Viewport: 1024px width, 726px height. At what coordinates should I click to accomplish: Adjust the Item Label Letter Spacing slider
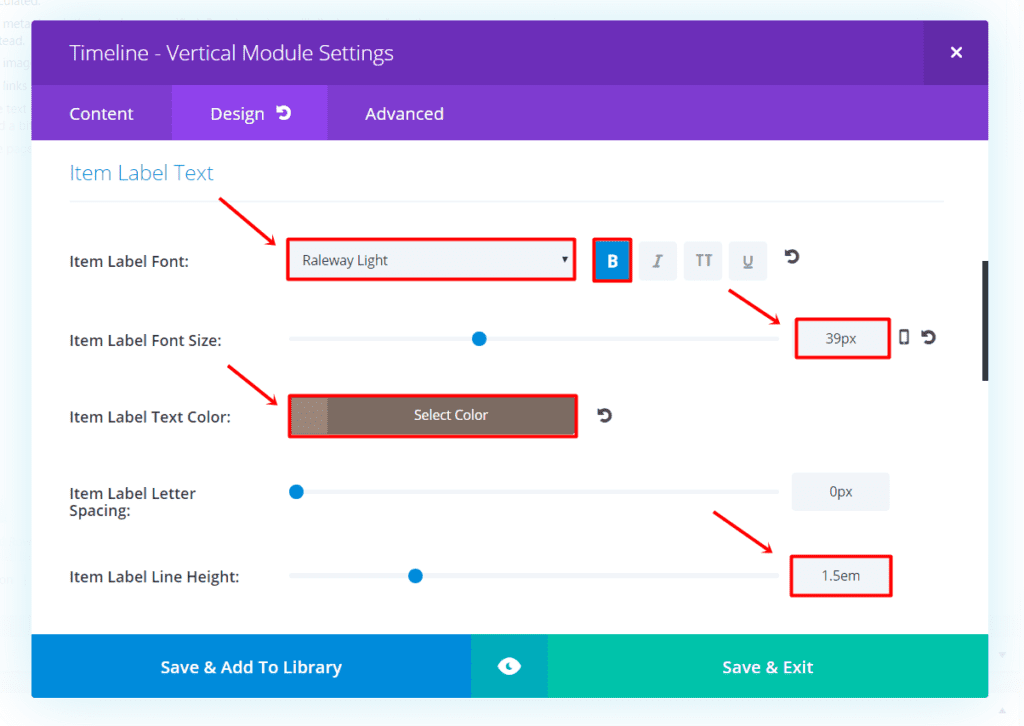[296, 491]
